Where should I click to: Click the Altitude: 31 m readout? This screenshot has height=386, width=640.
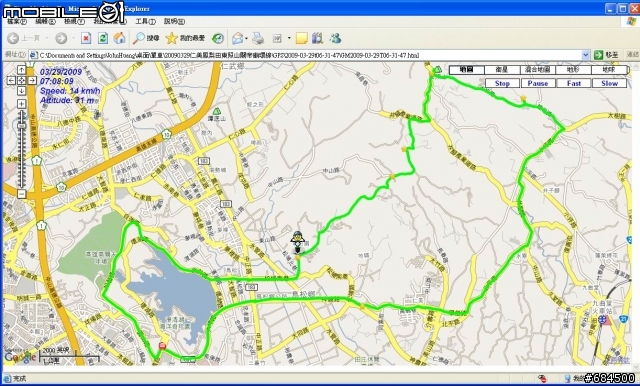click(x=67, y=100)
